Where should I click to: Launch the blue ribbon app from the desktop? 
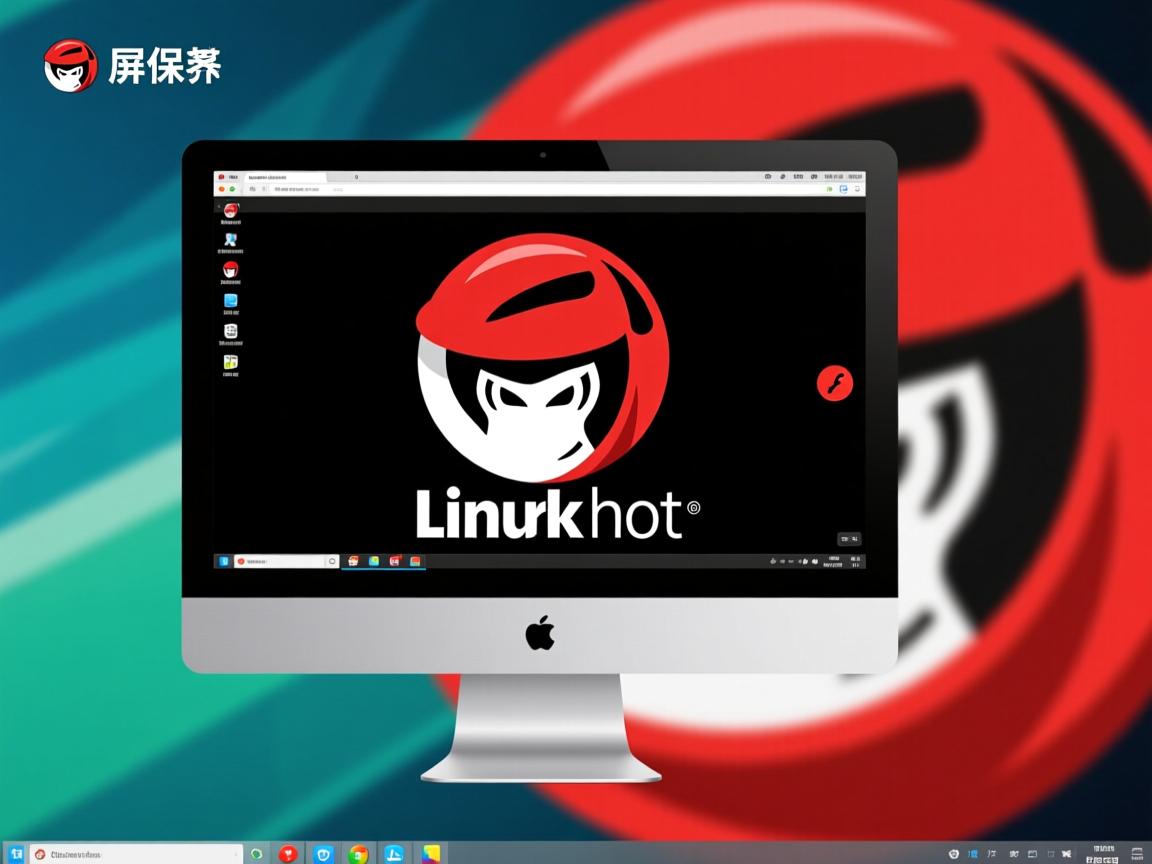pos(230,240)
